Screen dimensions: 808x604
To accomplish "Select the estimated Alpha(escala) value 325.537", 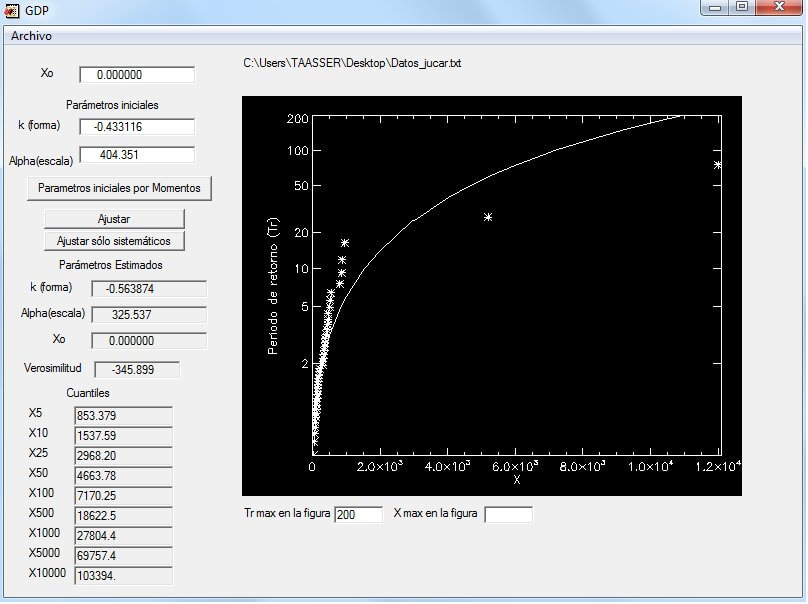I will (x=148, y=315).
